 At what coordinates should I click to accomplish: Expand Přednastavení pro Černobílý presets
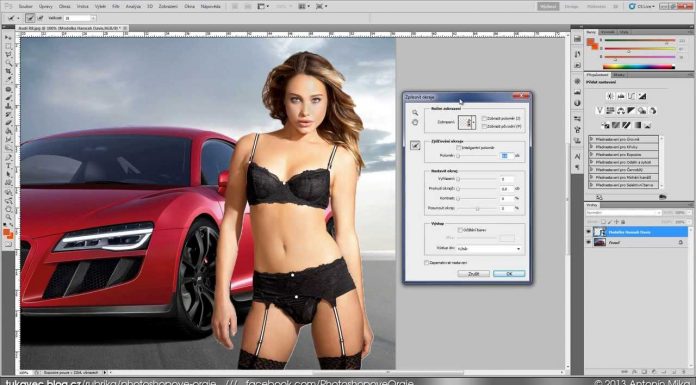592,169
